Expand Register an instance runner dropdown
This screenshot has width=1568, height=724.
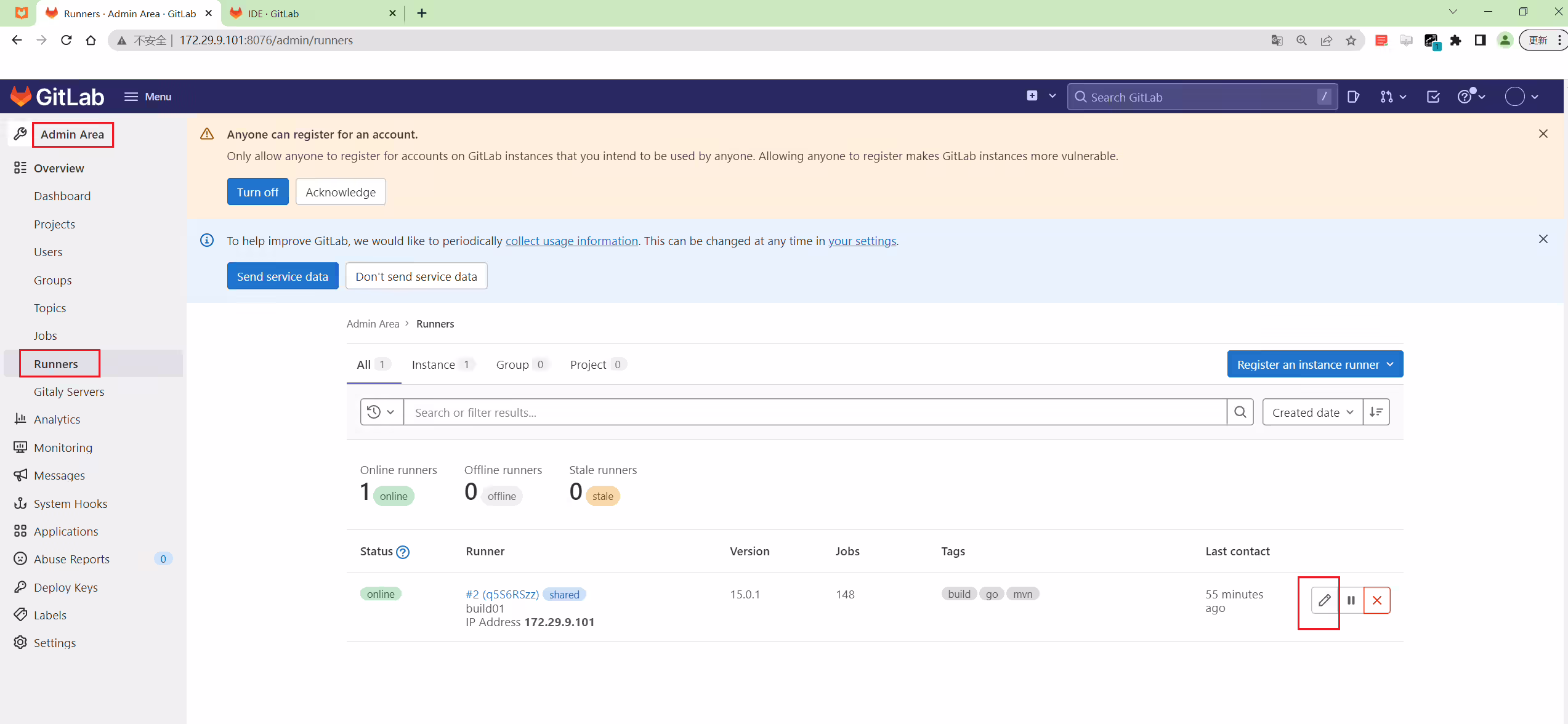[x=1315, y=364]
